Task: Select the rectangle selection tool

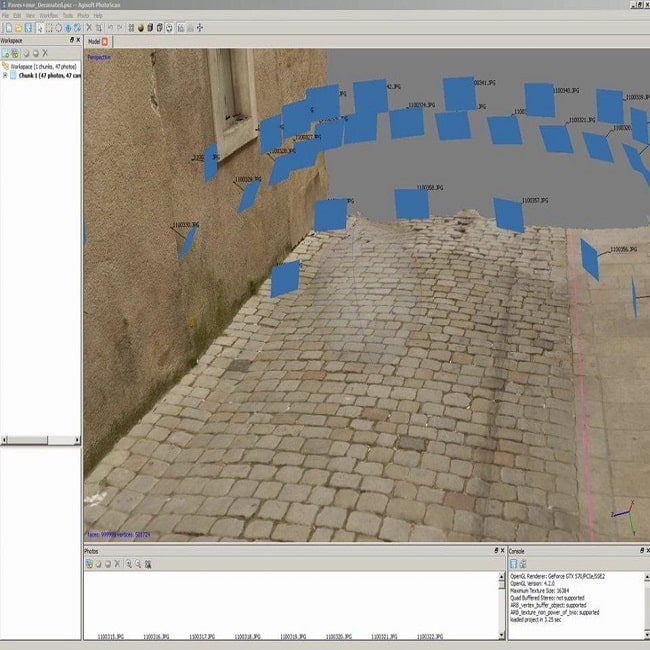Action: pos(49,27)
